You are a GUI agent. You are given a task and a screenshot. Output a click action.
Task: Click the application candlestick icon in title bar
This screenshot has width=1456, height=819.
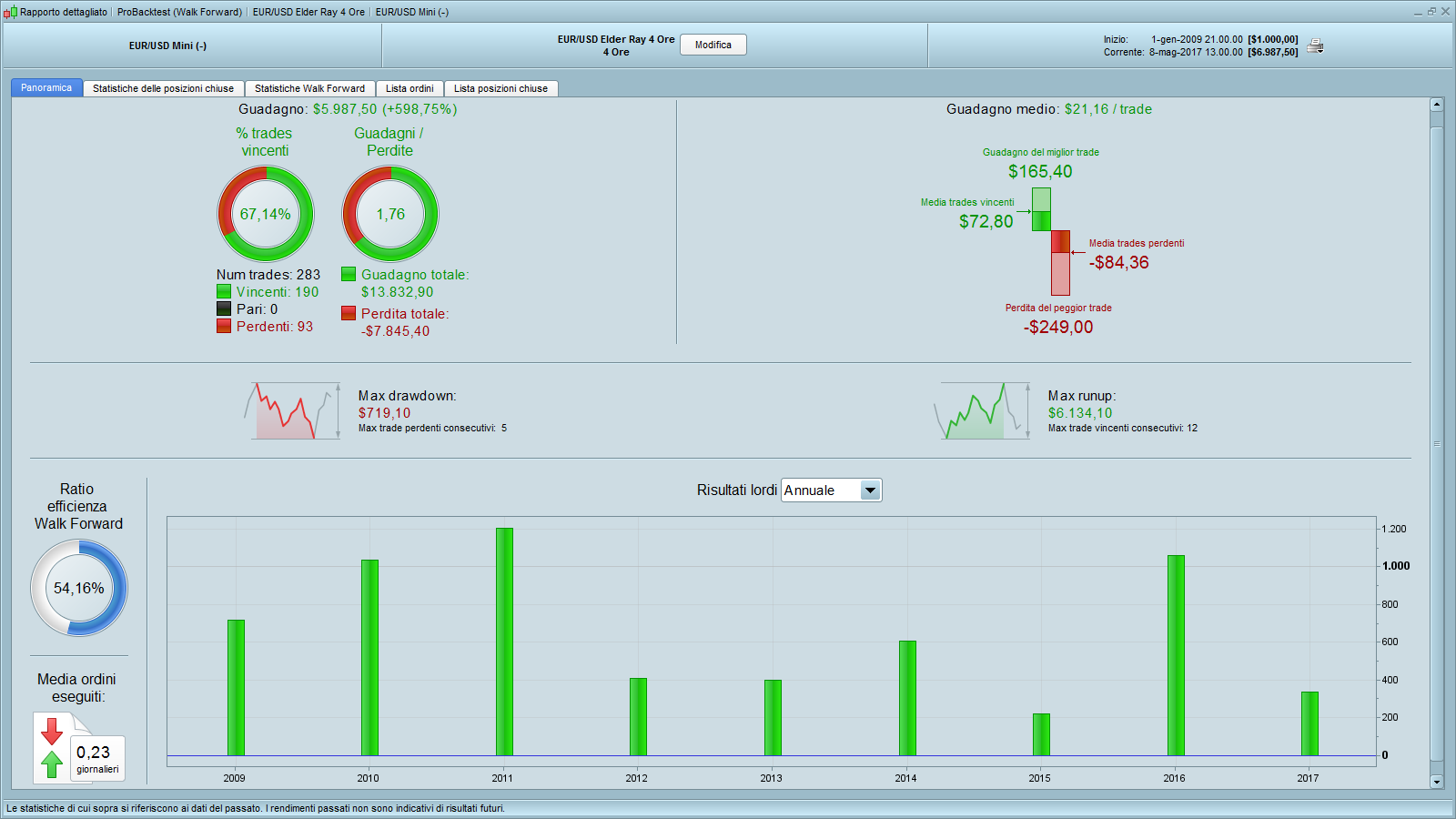(10, 12)
